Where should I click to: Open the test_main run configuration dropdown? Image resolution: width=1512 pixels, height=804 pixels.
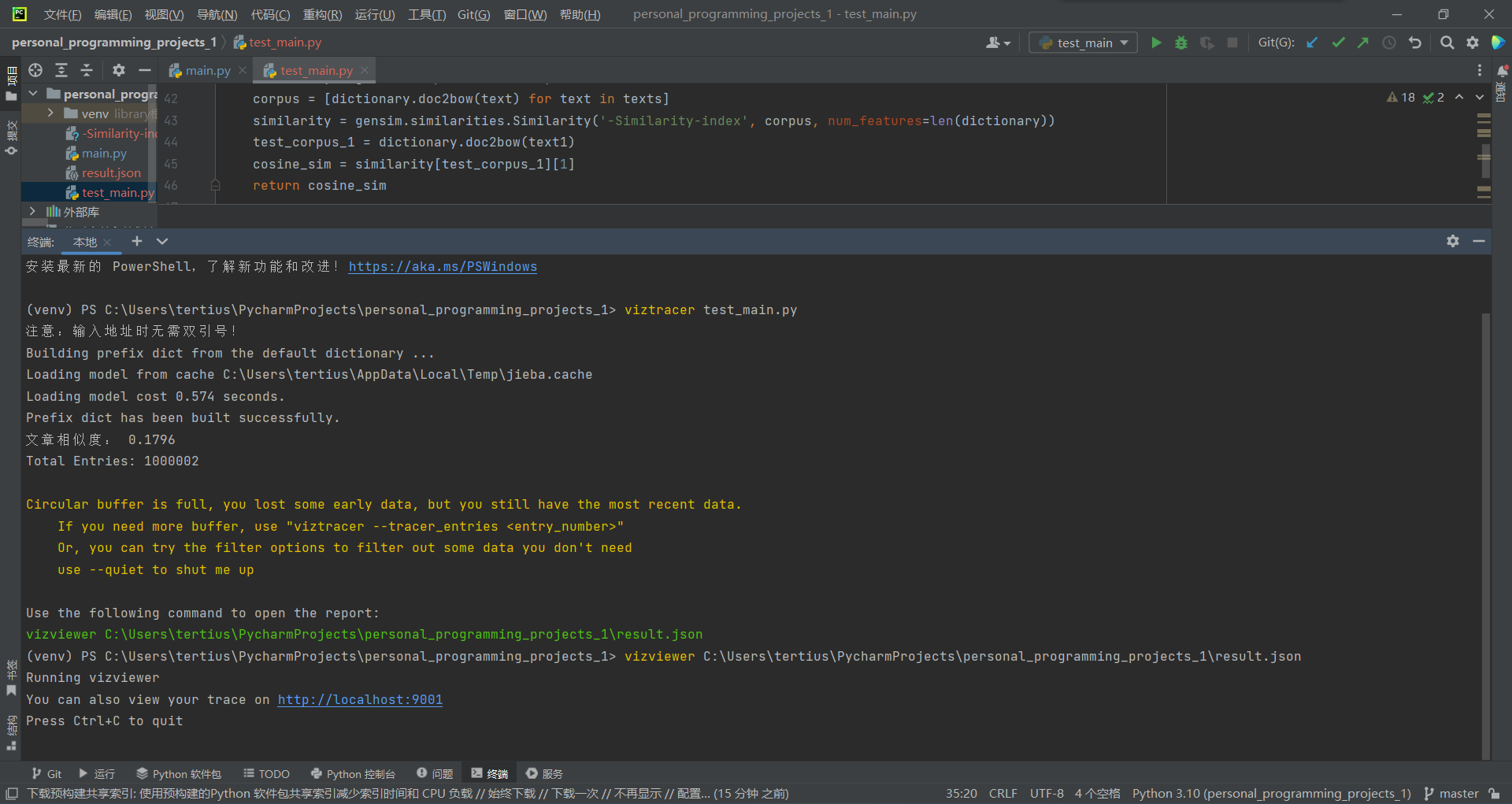click(x=1084, y=43)
